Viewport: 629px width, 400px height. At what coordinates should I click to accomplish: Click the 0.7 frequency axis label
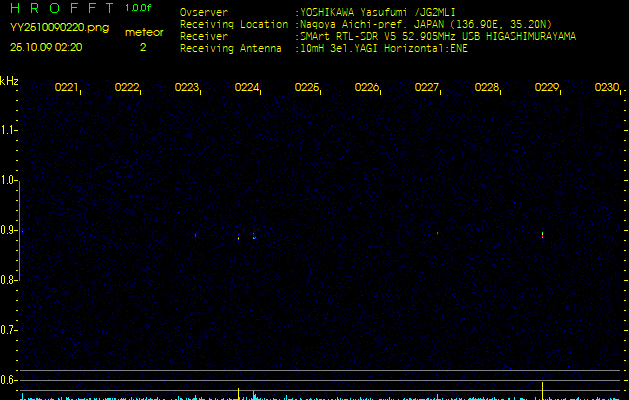[x=8, y=330]
